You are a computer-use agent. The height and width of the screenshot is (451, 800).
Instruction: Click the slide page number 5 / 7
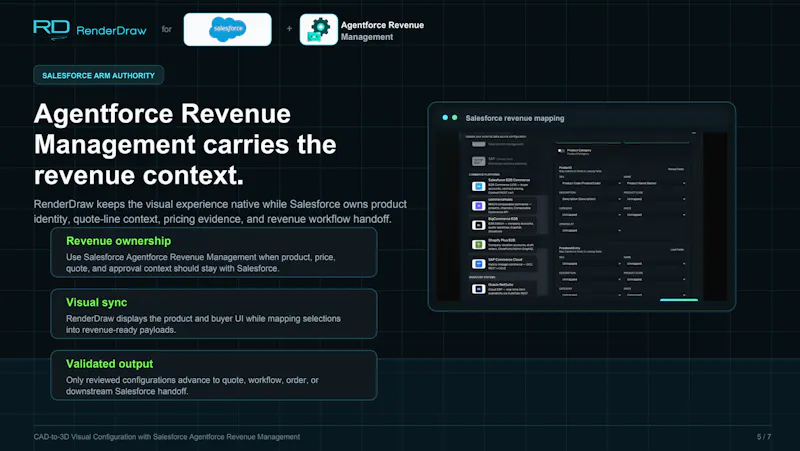pyautogui.click(x=764, y=437)
